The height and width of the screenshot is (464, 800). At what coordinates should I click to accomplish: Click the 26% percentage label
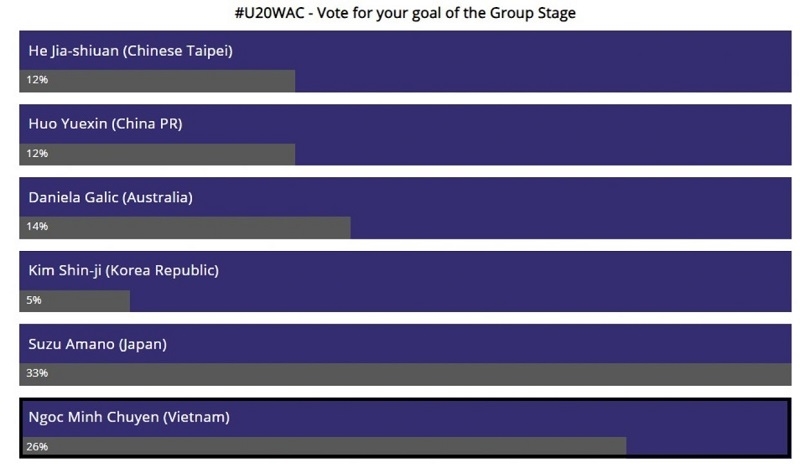click(37, 447)
